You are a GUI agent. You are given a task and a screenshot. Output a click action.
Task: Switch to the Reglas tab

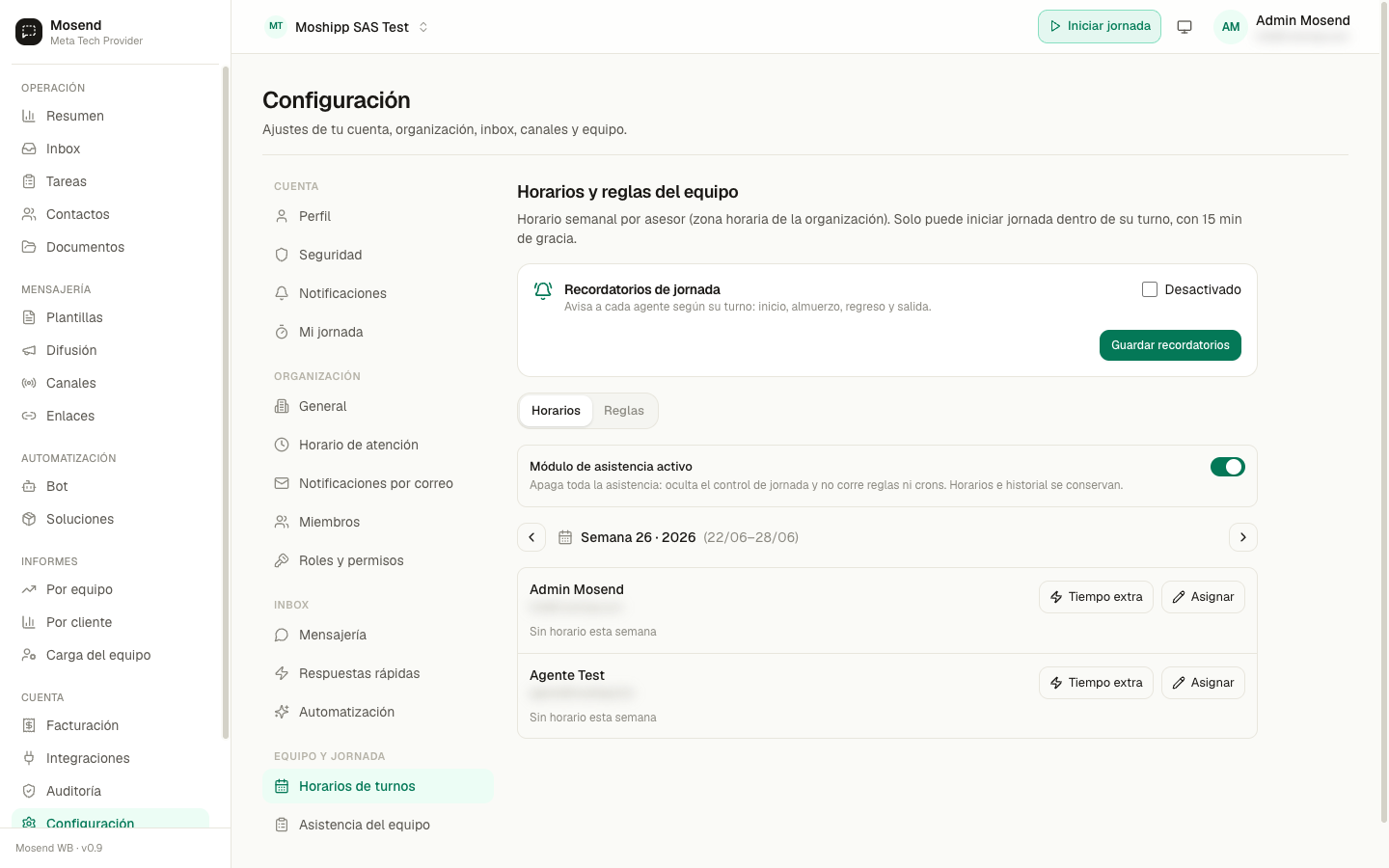624,411
